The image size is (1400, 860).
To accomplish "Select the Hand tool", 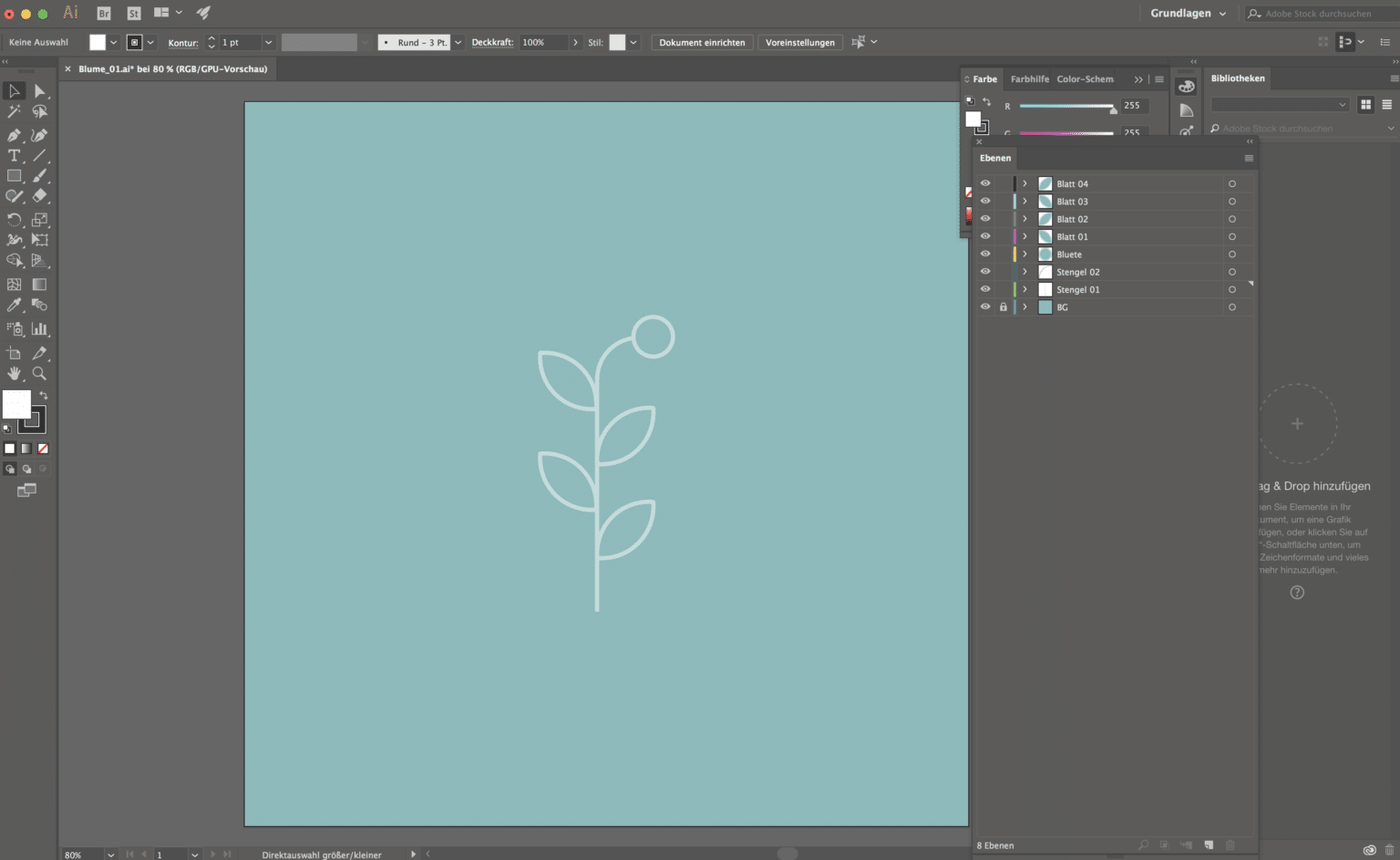I will click(x=14, y=373).
